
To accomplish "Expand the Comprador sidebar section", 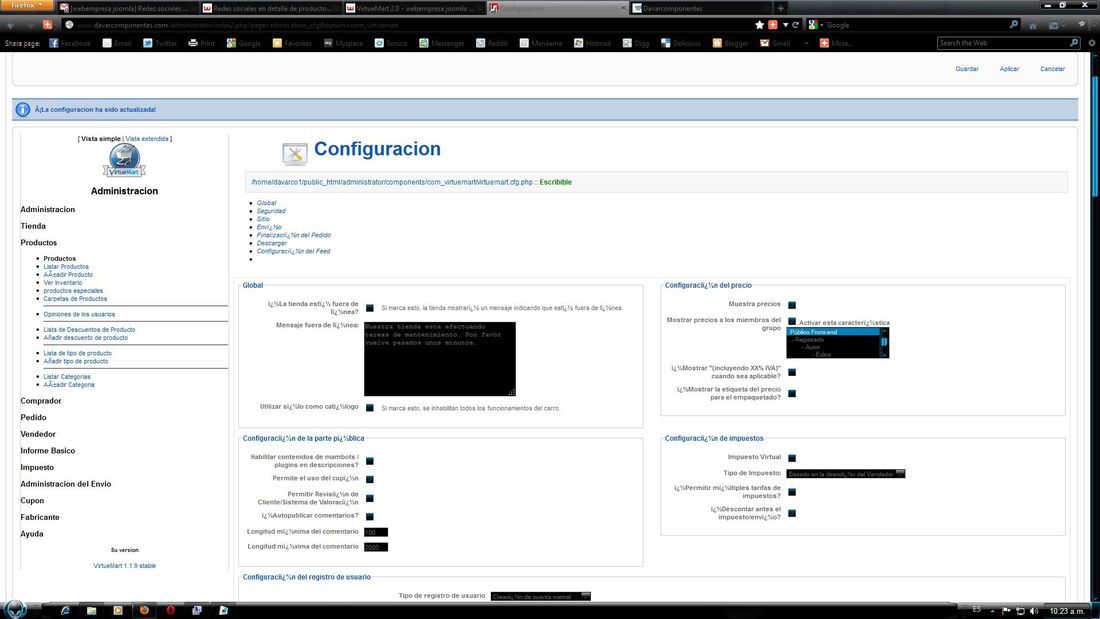I will (x=41, y=401).
